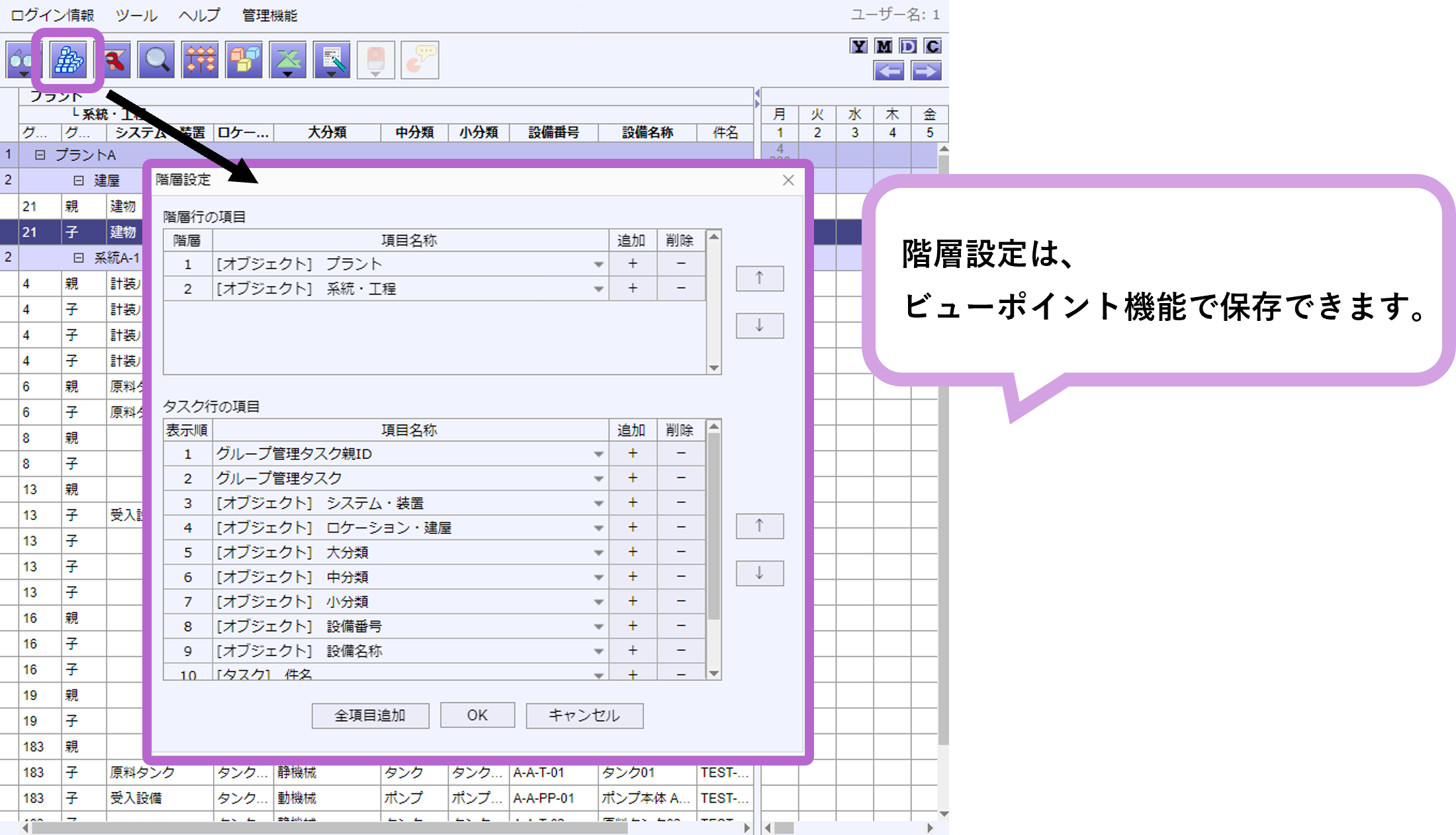Screen dimensions: 1456x835
Task: Move task row item down
Action: click(x=760, y=573)
